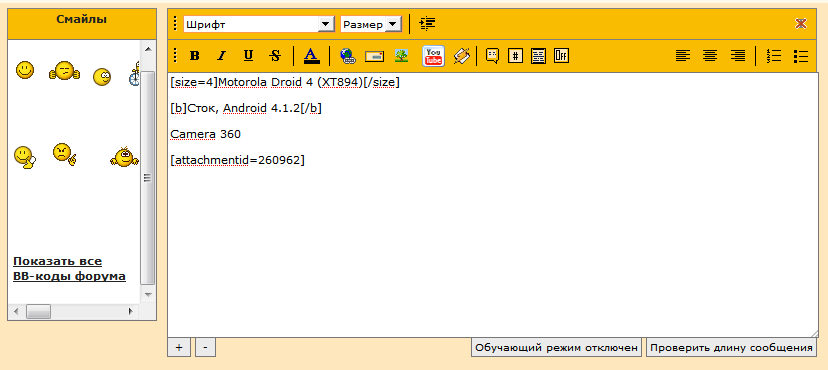Screen dimensions: 828x370
Task: Insert the wide-eyed looking sideways smiley
Action: [102, 77]
